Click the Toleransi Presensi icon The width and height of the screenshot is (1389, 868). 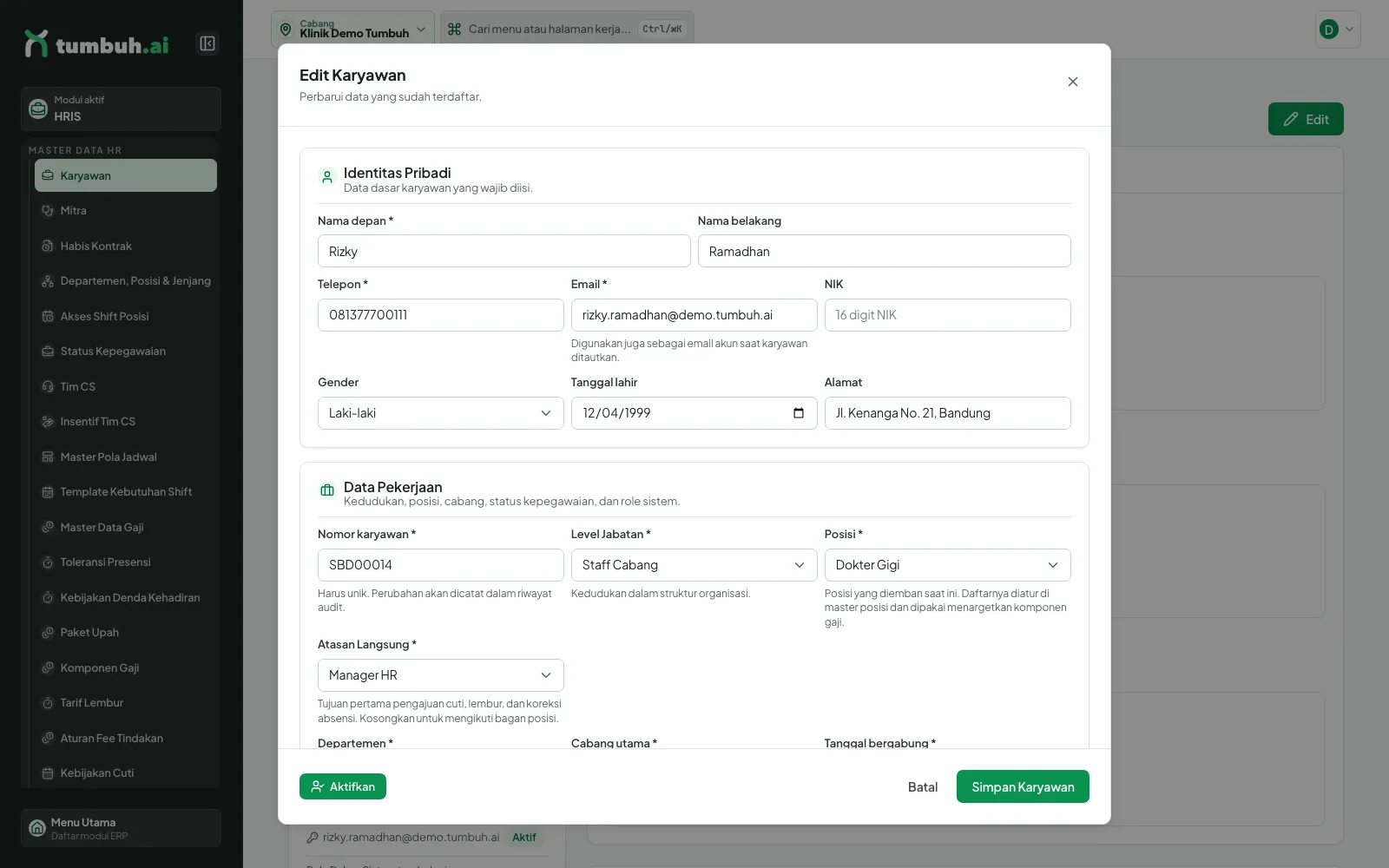click(x=48, y=562)
